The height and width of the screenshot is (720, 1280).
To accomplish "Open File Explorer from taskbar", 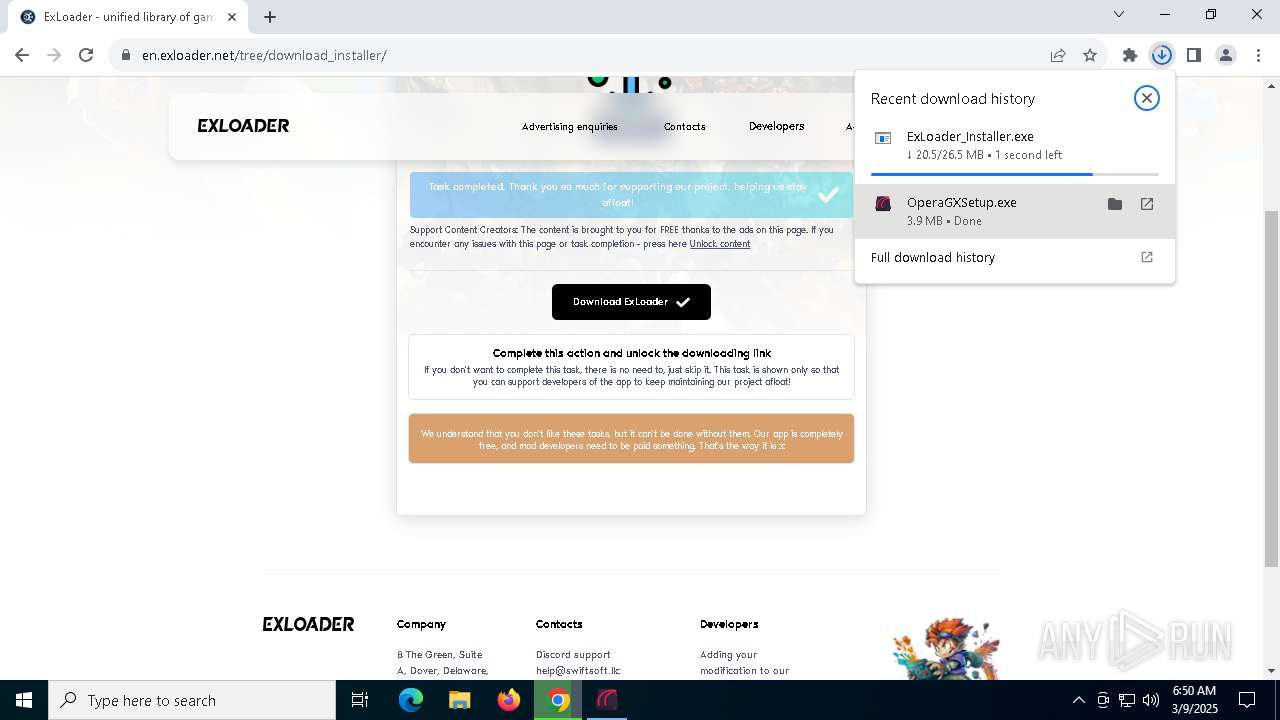I will 459,700.
